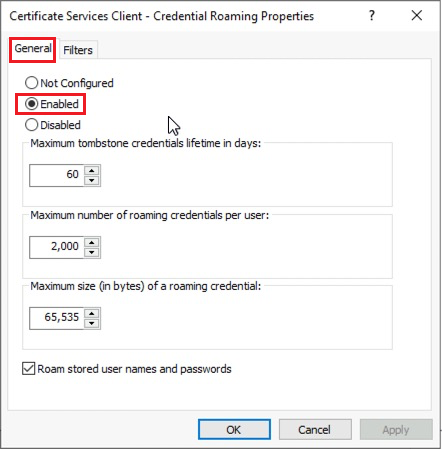The width and height of the screenshot is (442, 449).
Task: Select the Not Configured radio button
Action: pos(31,83)
